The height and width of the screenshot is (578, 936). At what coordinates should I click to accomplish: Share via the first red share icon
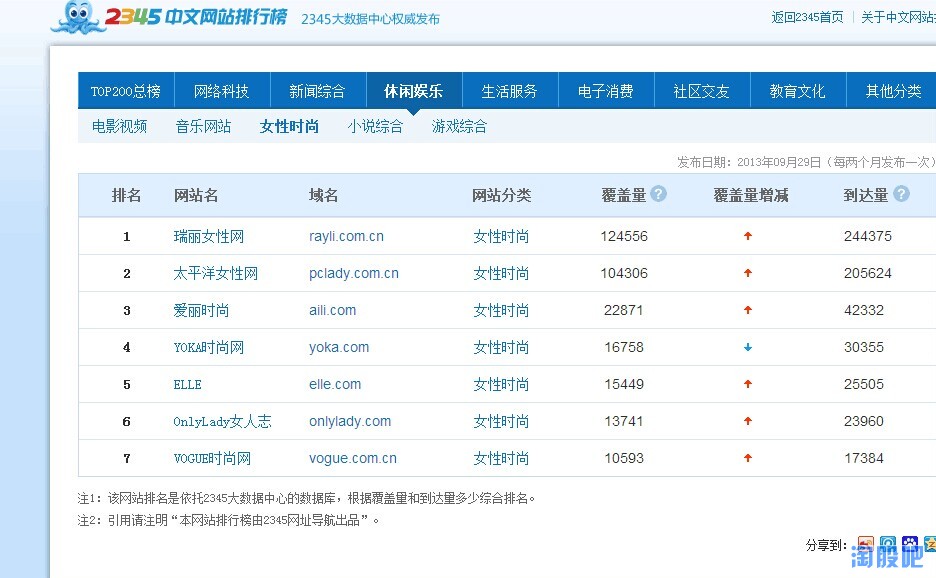(x=866, y=544)
